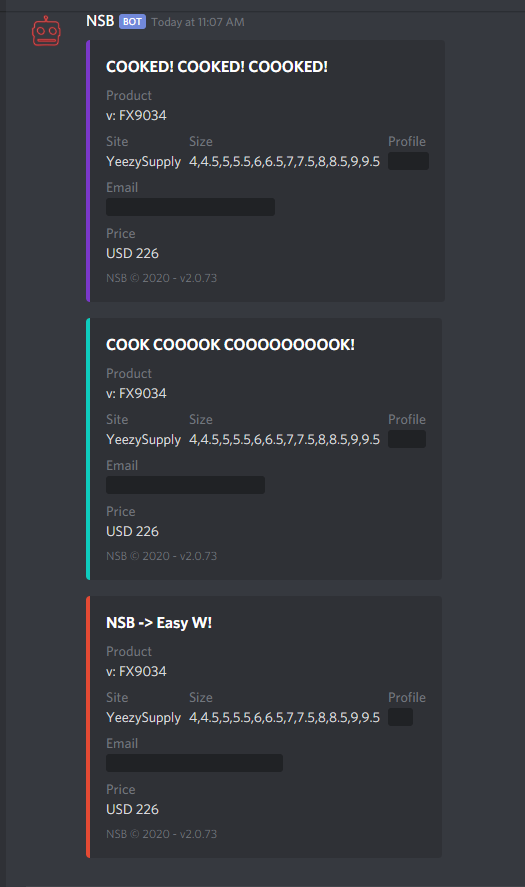This screenshot has width=525, height=887.
Task: Click the first embed's size list text
Action: point(285,162)
